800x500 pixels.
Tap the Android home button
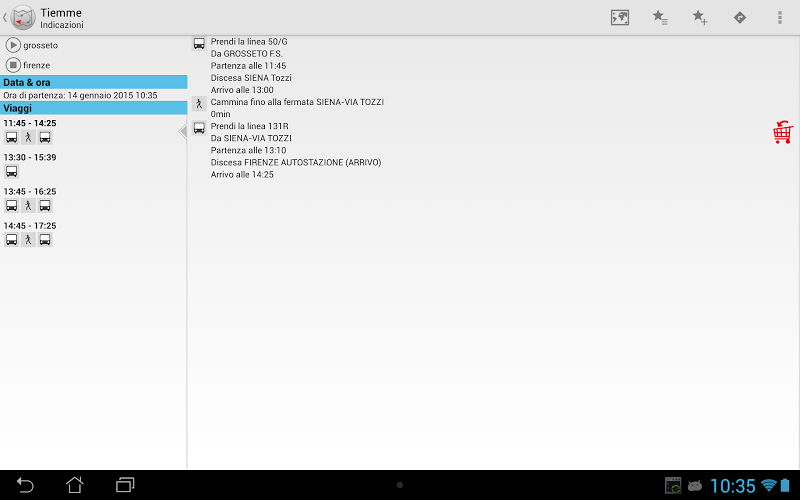click(74, 485)
